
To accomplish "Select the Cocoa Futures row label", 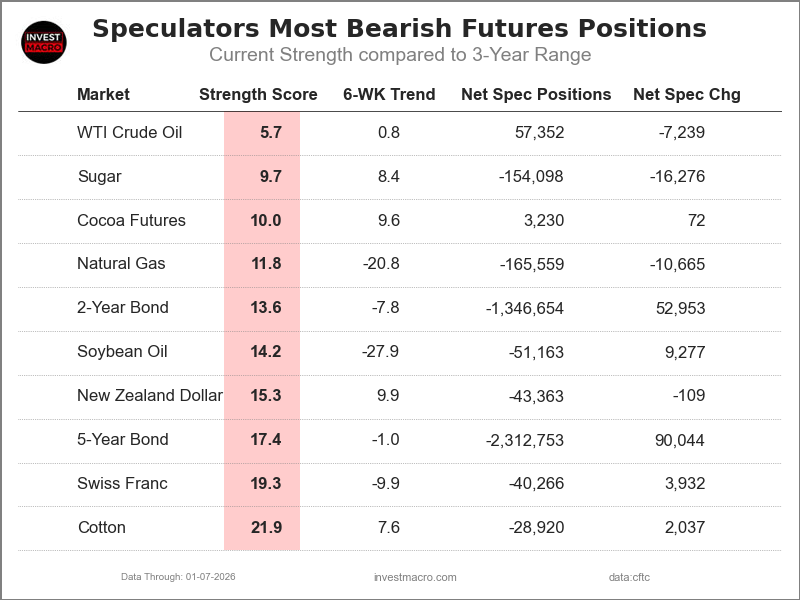I will tap(131, 220).
